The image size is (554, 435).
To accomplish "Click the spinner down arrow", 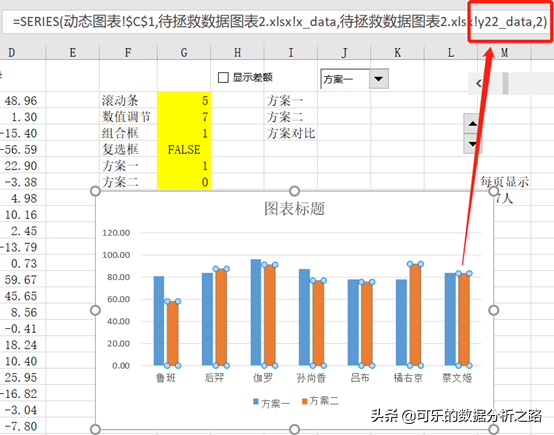I will coord(472,143).
